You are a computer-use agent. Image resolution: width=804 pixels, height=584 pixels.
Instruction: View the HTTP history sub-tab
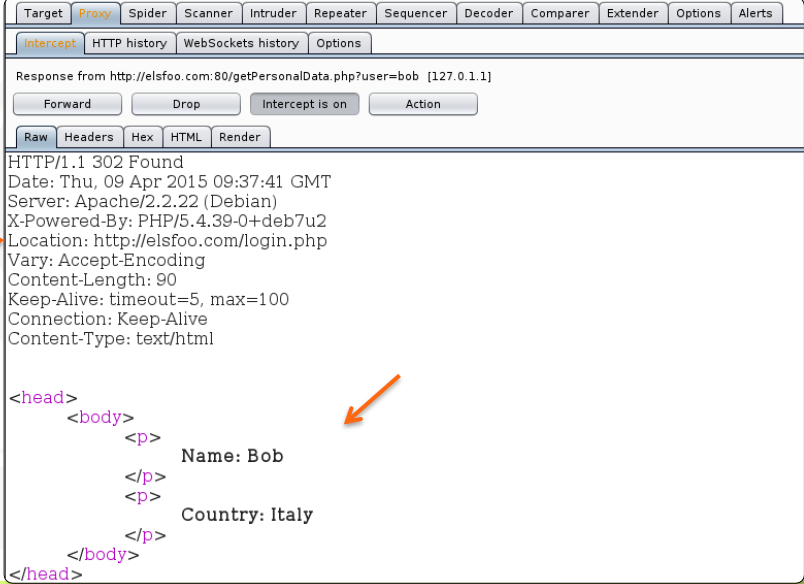click(130, 44)
